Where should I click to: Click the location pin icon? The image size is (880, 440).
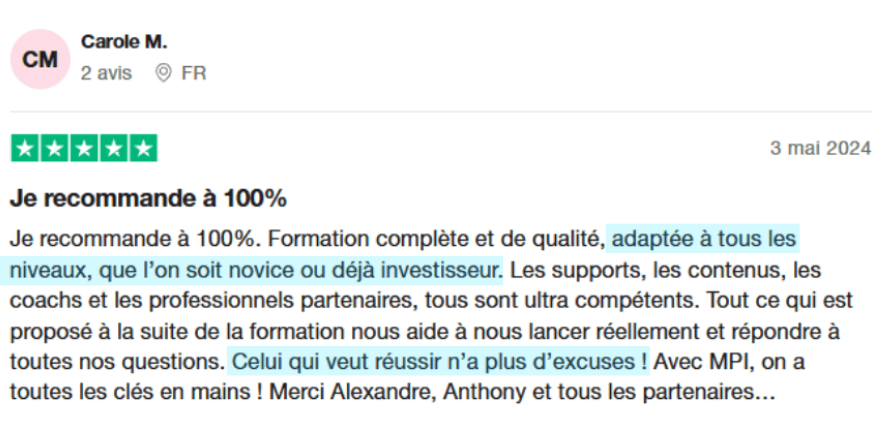tap(163, 73)
